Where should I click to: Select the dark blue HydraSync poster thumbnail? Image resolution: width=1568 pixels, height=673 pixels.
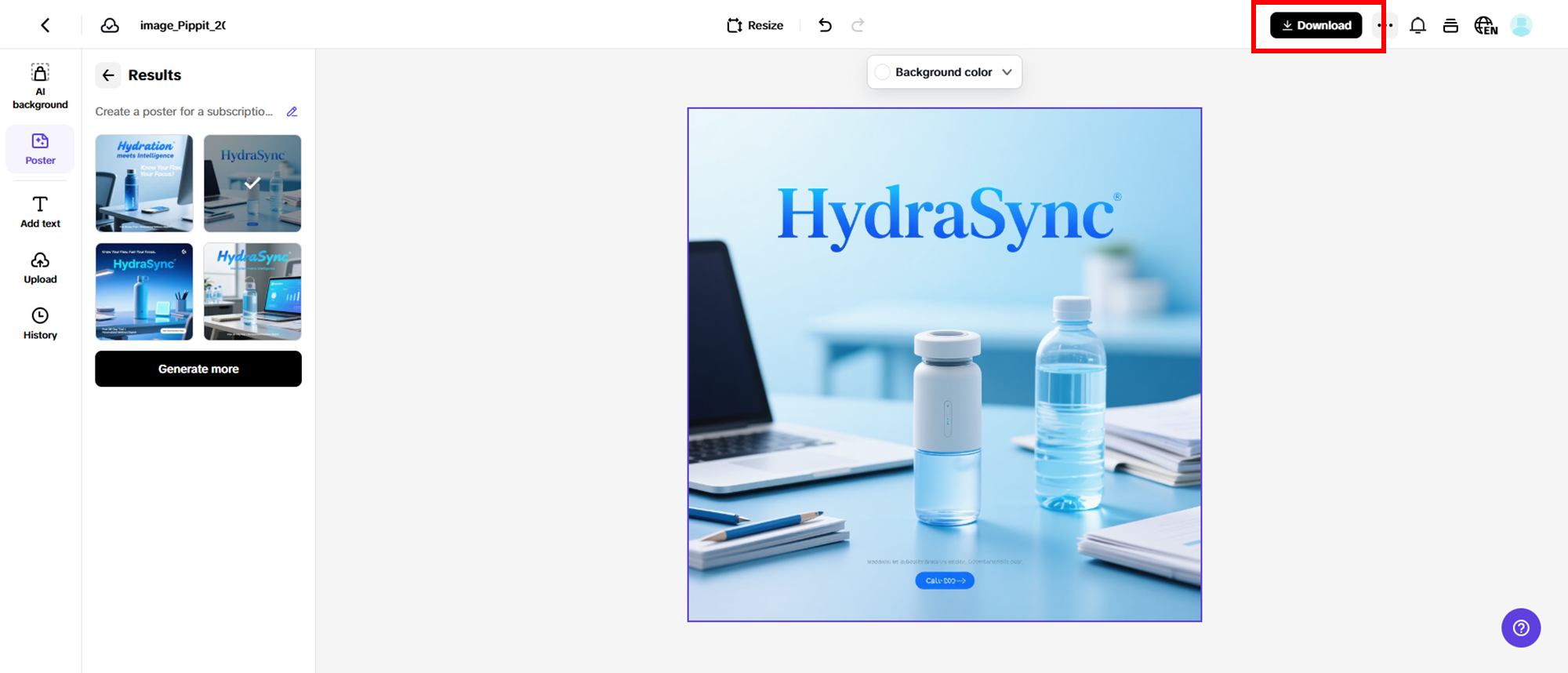click(x=144, y=292)
